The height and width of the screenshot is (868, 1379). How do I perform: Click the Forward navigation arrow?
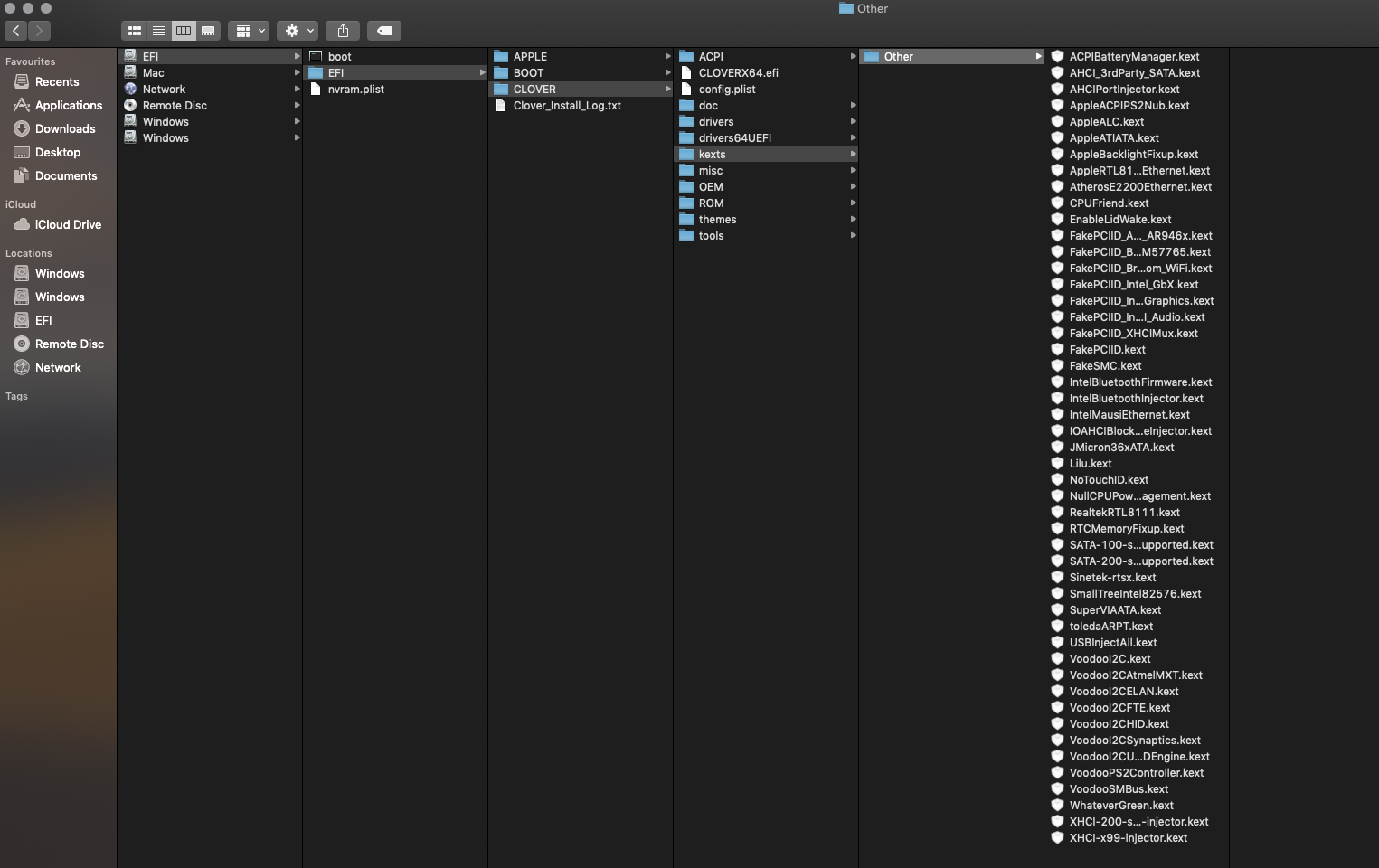39,30
